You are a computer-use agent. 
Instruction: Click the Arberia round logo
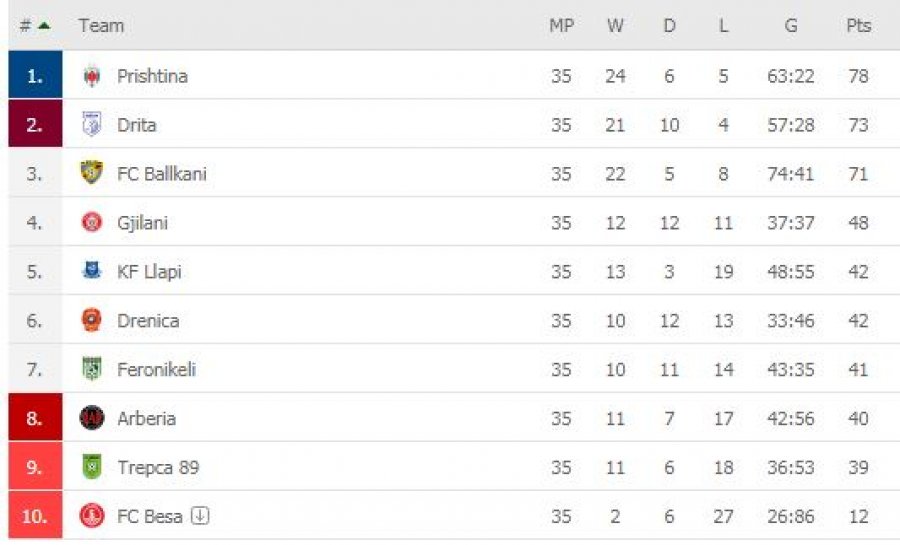(x=92, y=418)
